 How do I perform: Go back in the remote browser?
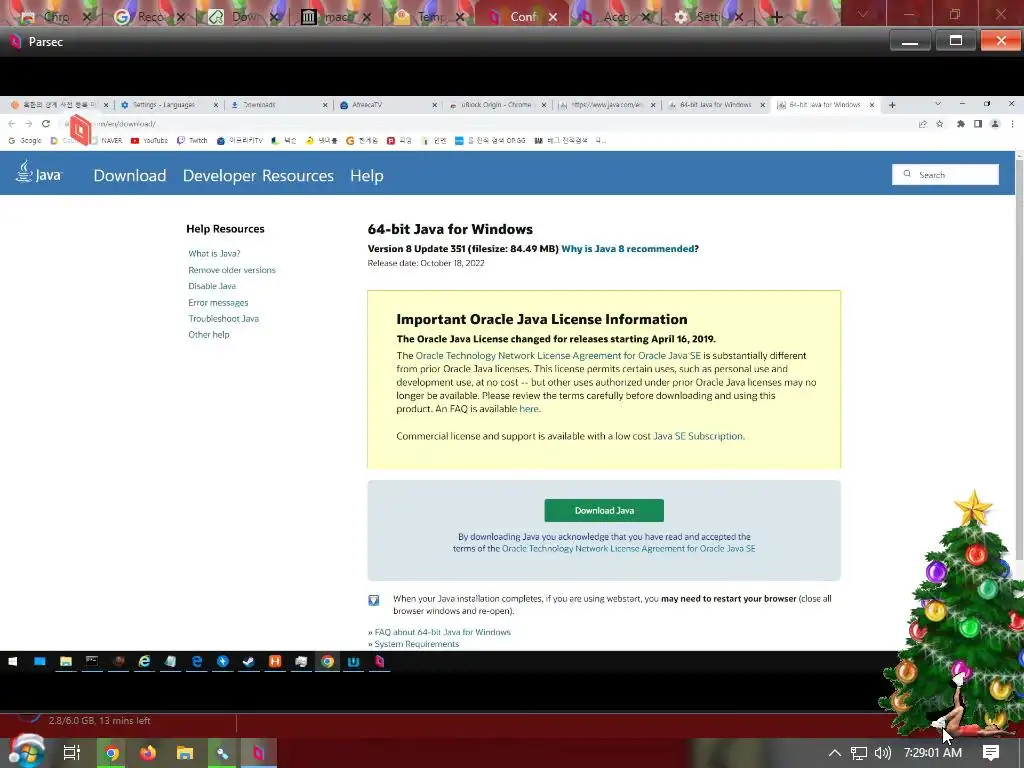tap(11, 123)
